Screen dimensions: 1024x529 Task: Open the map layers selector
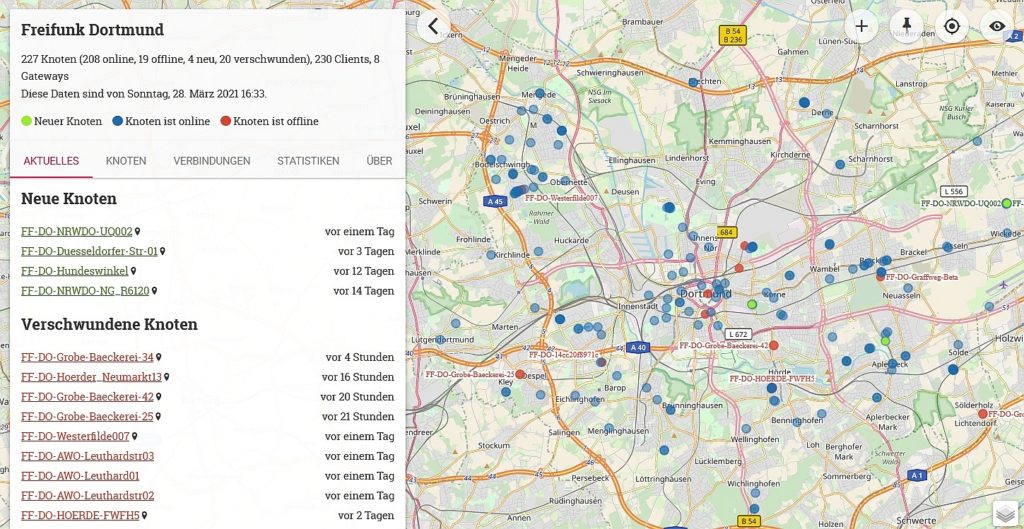pos(1005,512)
